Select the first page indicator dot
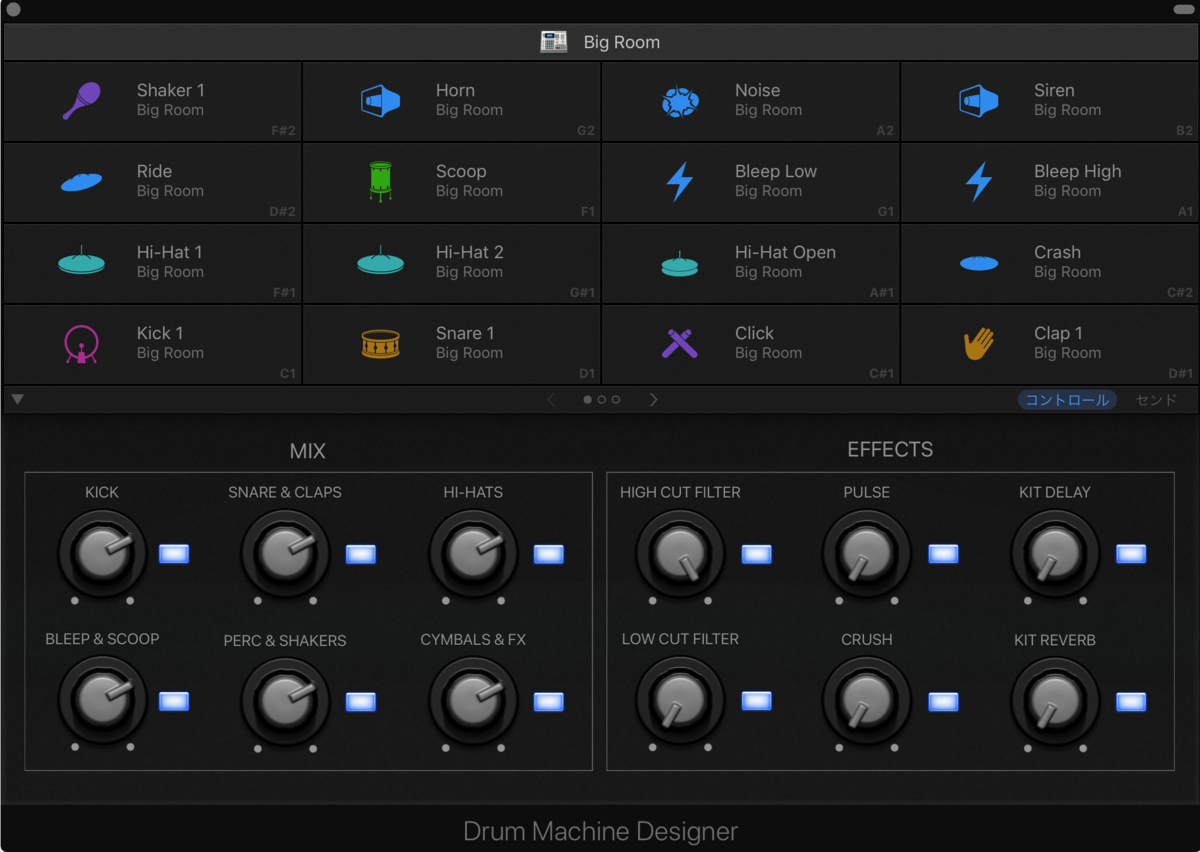 coord(588,399)
